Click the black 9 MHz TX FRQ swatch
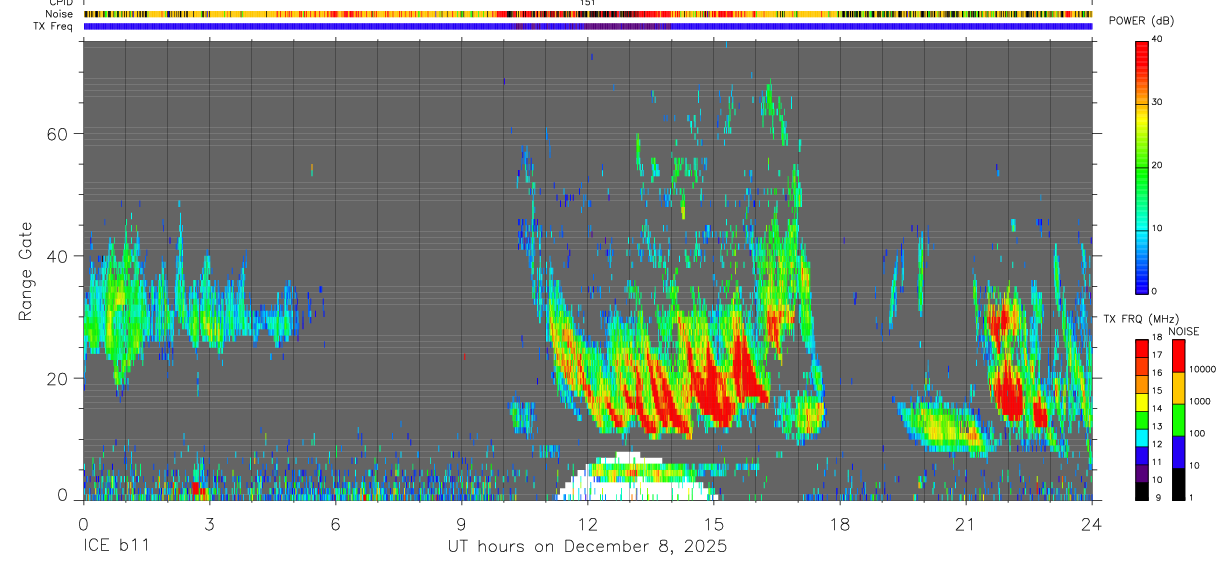Image resolution: width=1228 pixels, height=567 pixels. pos(1142,491)
